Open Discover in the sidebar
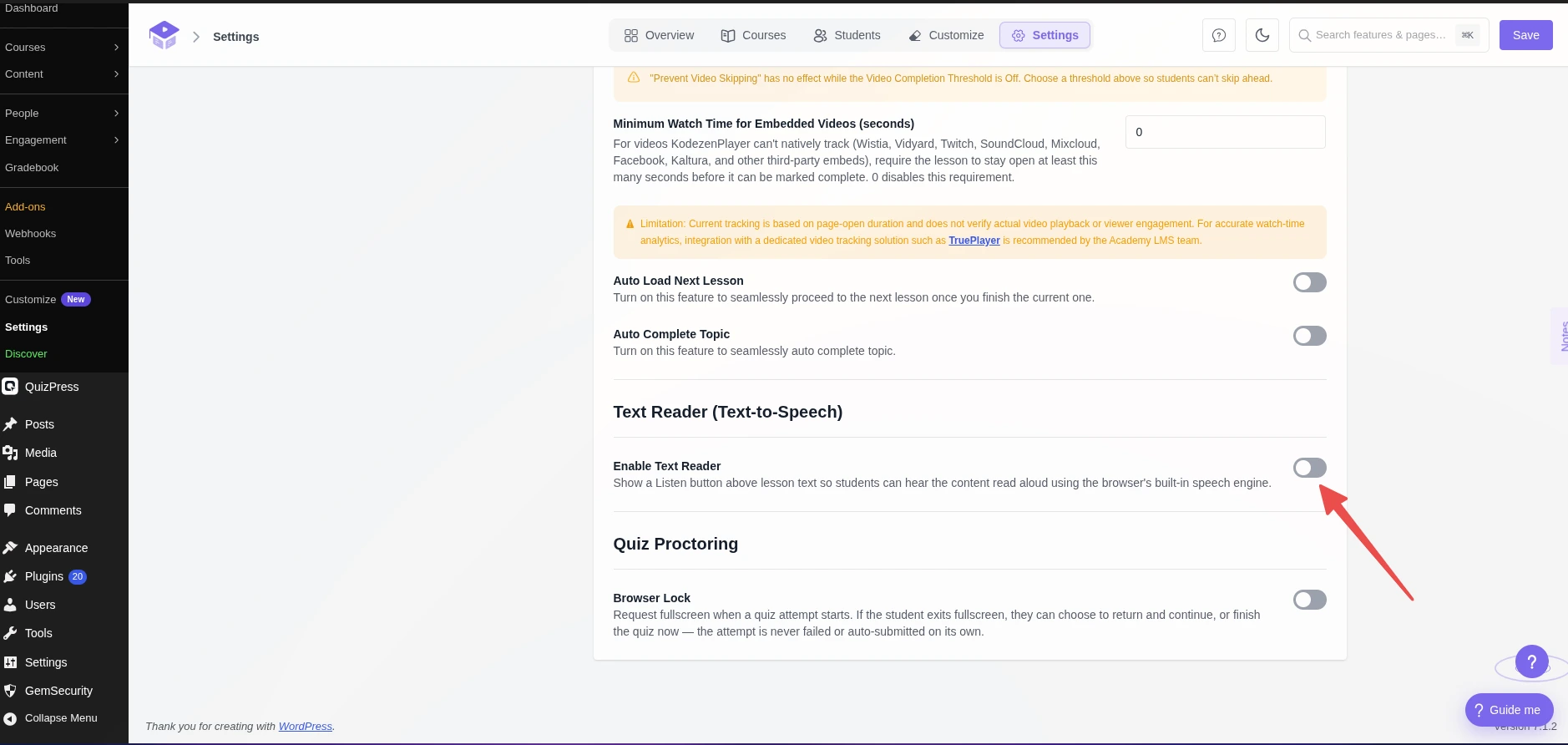The height and width of the screenshot is (745, 1568). (26, 354)
